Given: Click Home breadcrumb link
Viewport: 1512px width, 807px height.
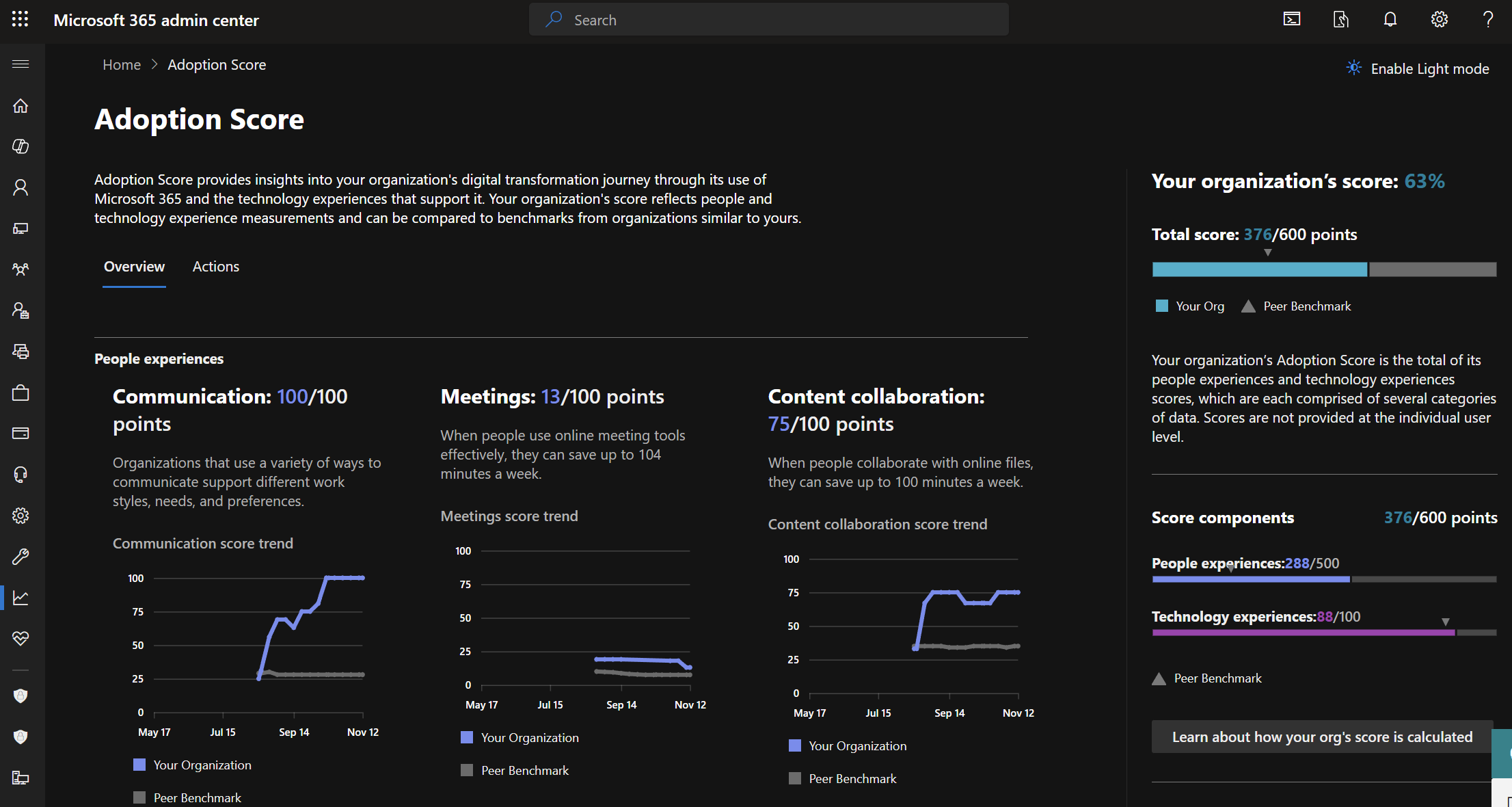Looking at the screenshot, I should point(122,65).
